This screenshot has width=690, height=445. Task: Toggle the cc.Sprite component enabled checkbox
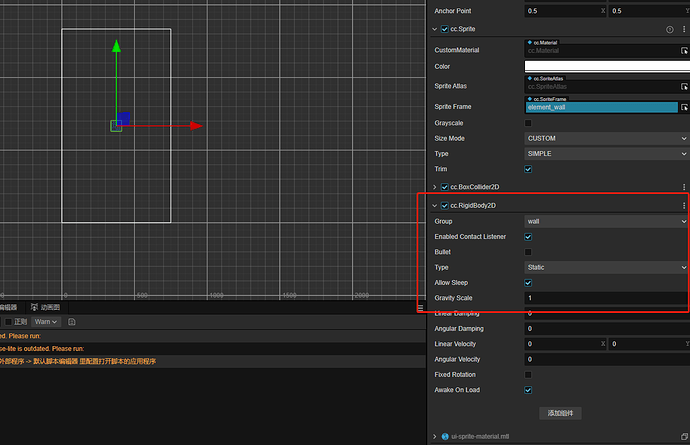(x=444, y=29)
